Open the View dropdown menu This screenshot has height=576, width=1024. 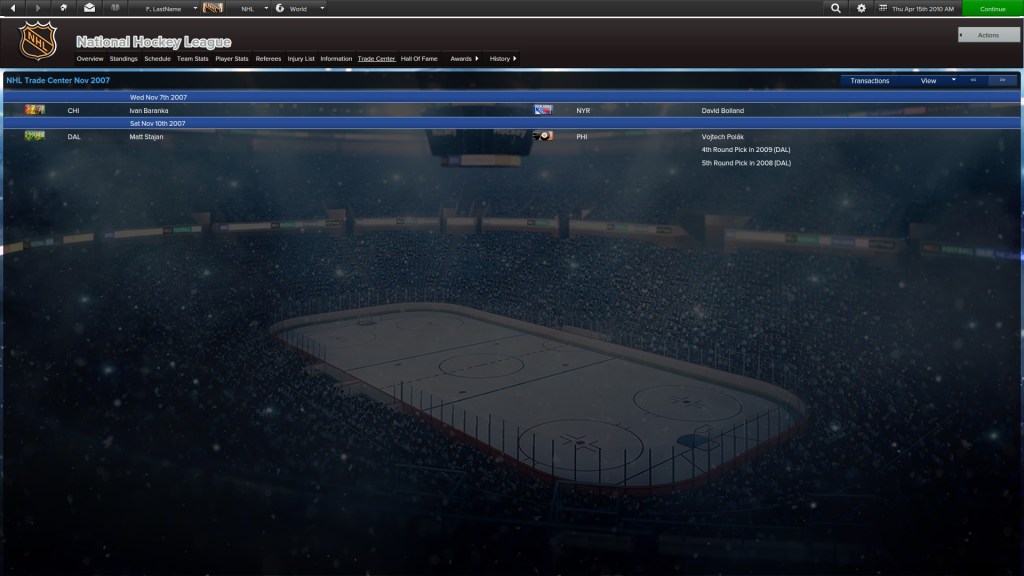point(937,80)
